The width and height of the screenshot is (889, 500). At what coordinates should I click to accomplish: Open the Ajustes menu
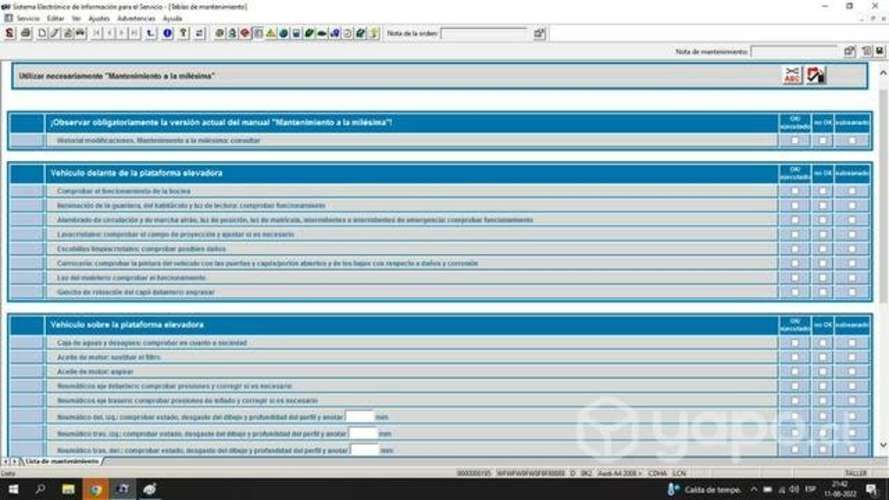point(99,18)
